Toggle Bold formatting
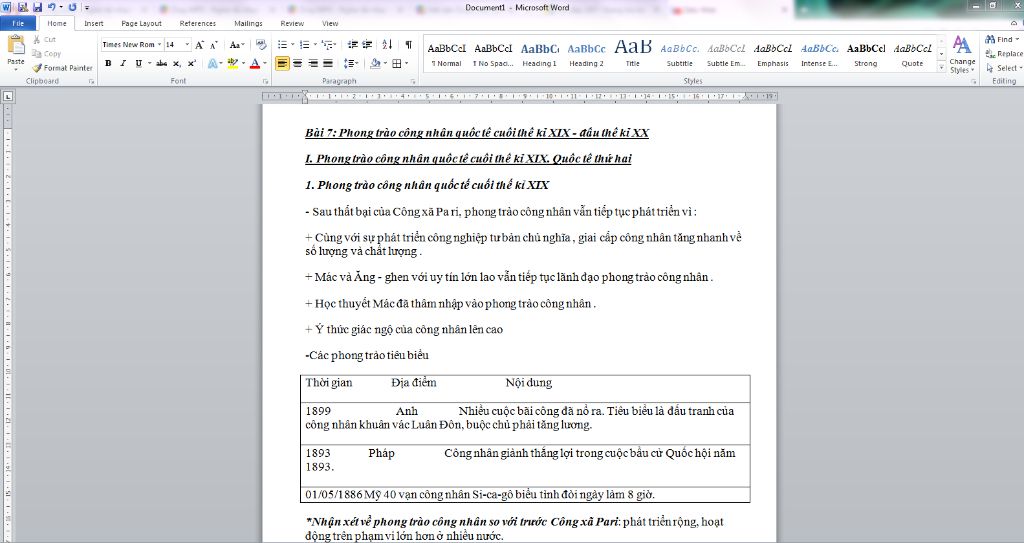1024x543 pixels. tap(108, 63)
